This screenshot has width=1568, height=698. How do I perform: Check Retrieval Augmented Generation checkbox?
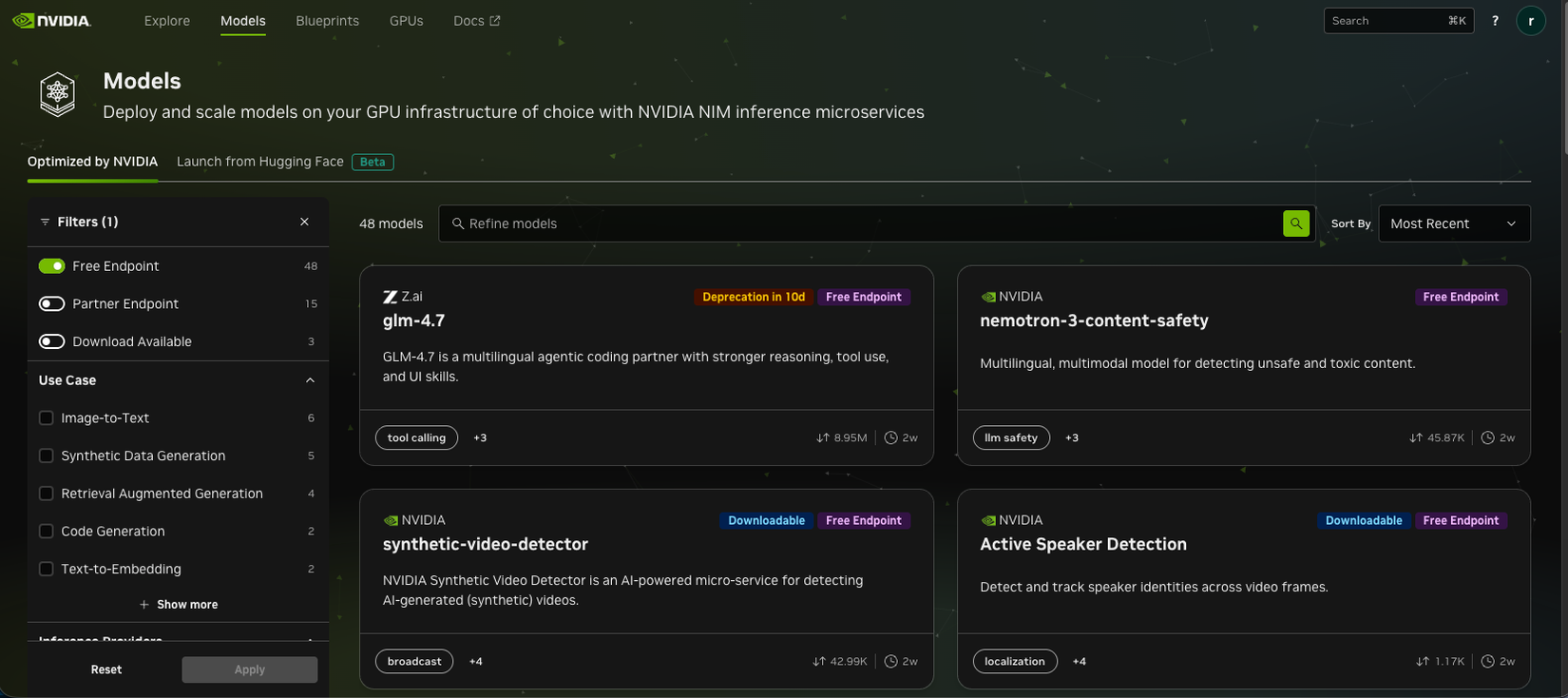pyautogui.click(x=46, y=494)
